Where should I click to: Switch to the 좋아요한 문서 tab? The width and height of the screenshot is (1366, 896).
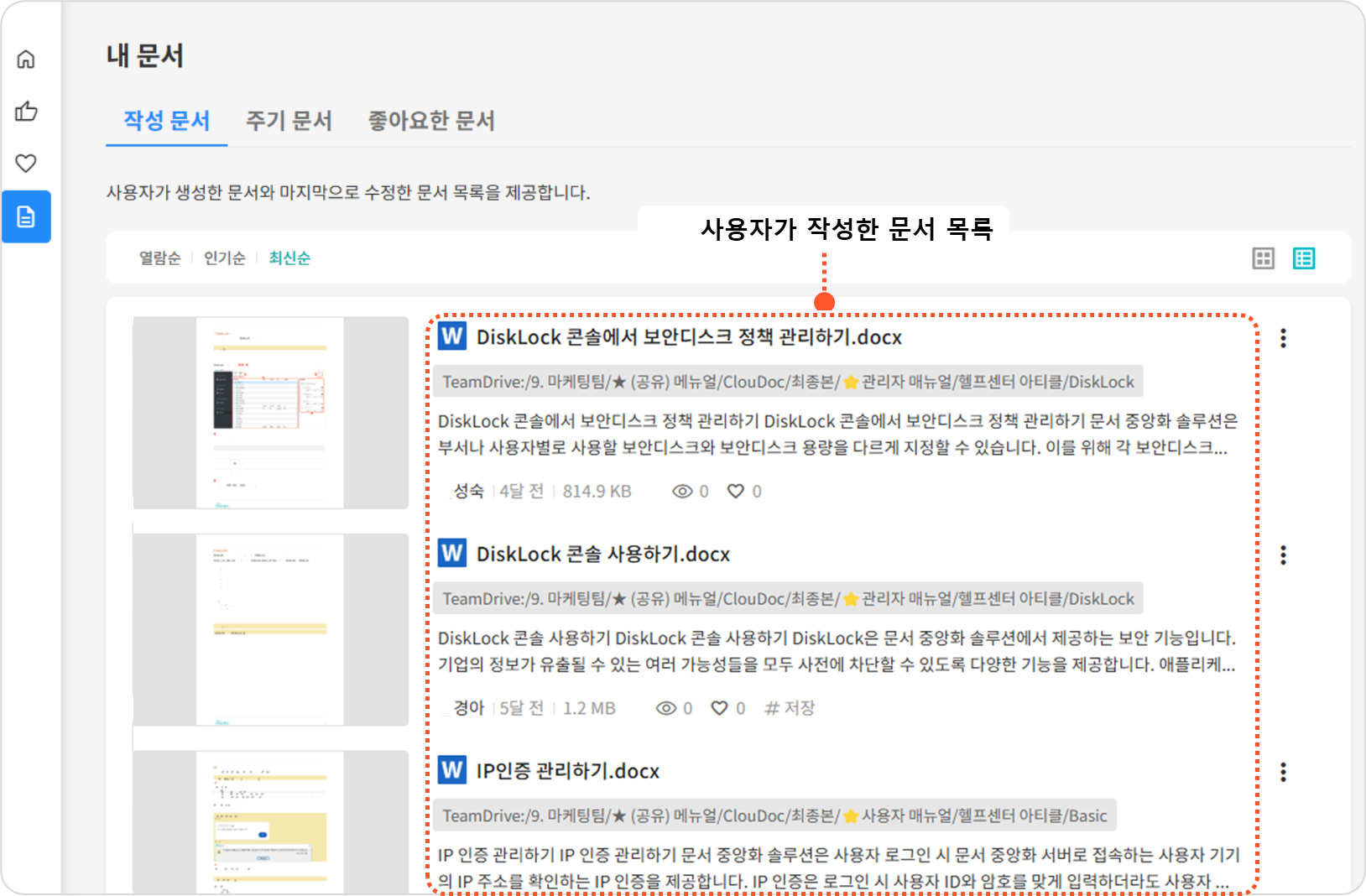[431, 121]
